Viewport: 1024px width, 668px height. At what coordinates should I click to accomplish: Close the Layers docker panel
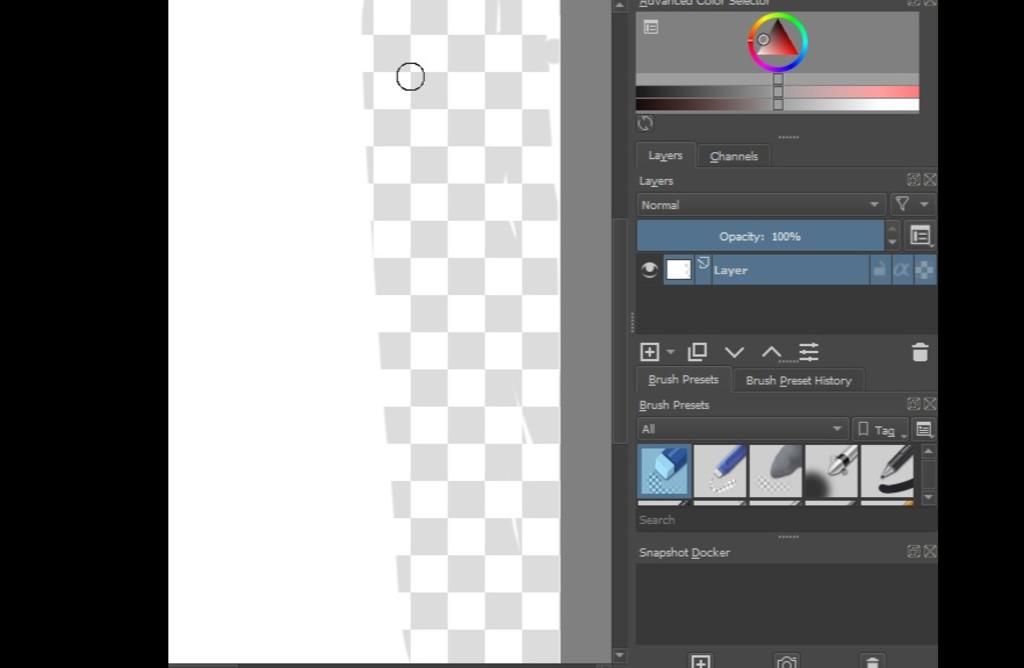(x=930, y=180)
